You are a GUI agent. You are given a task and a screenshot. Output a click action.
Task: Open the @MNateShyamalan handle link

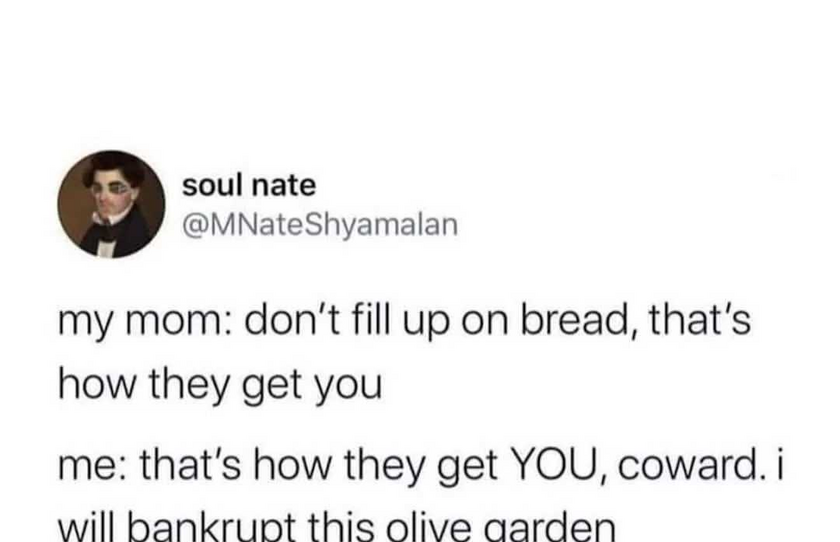320,224
